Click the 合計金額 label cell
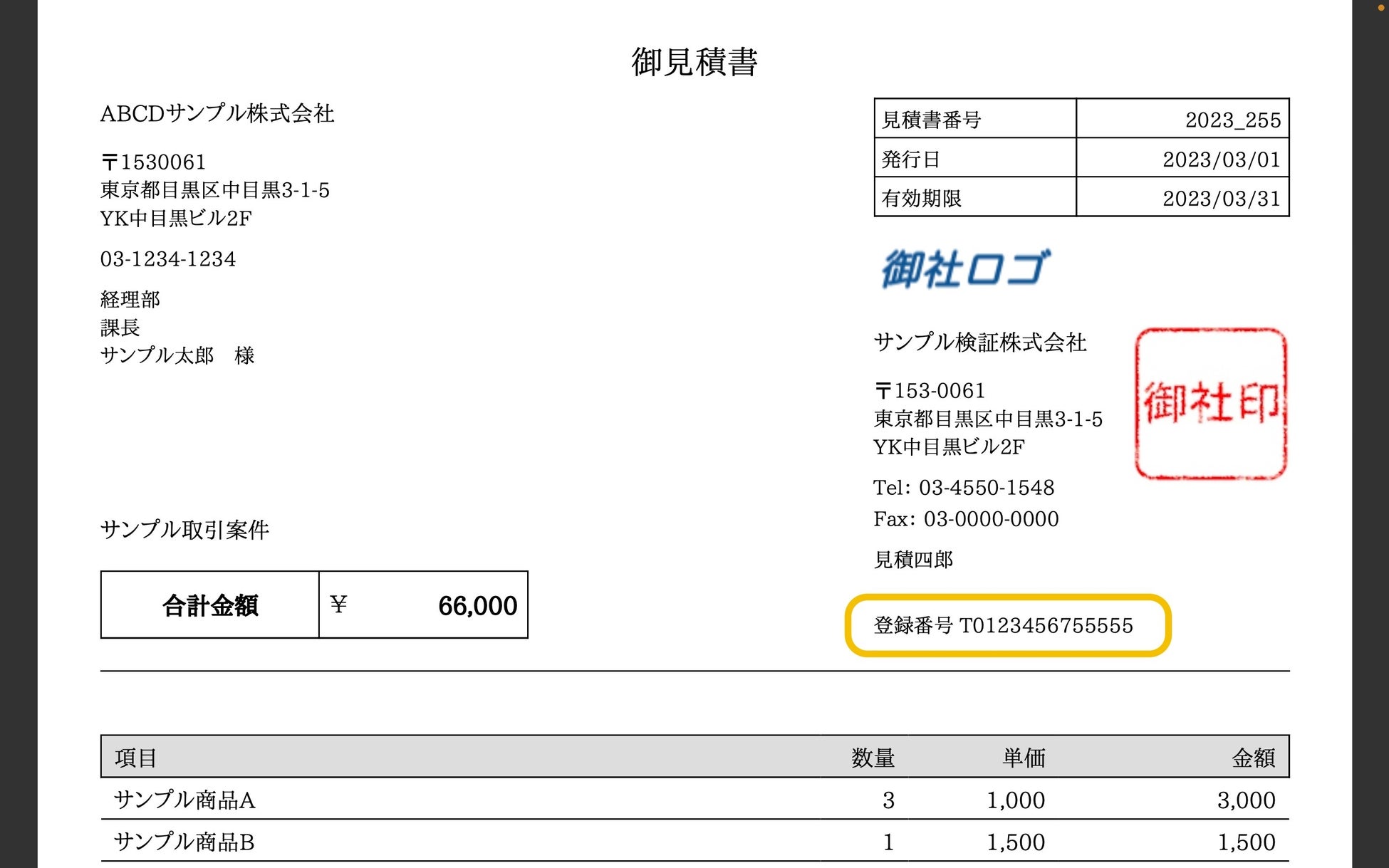Screen dimensions: 1389x868 (210, 605)
